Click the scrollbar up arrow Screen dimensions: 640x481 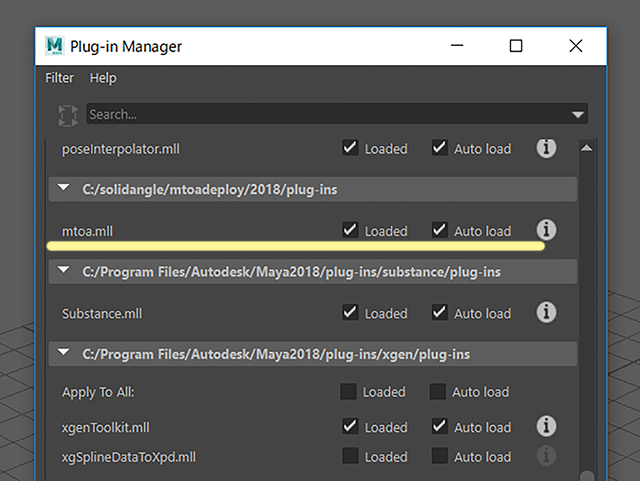(587, 148)
